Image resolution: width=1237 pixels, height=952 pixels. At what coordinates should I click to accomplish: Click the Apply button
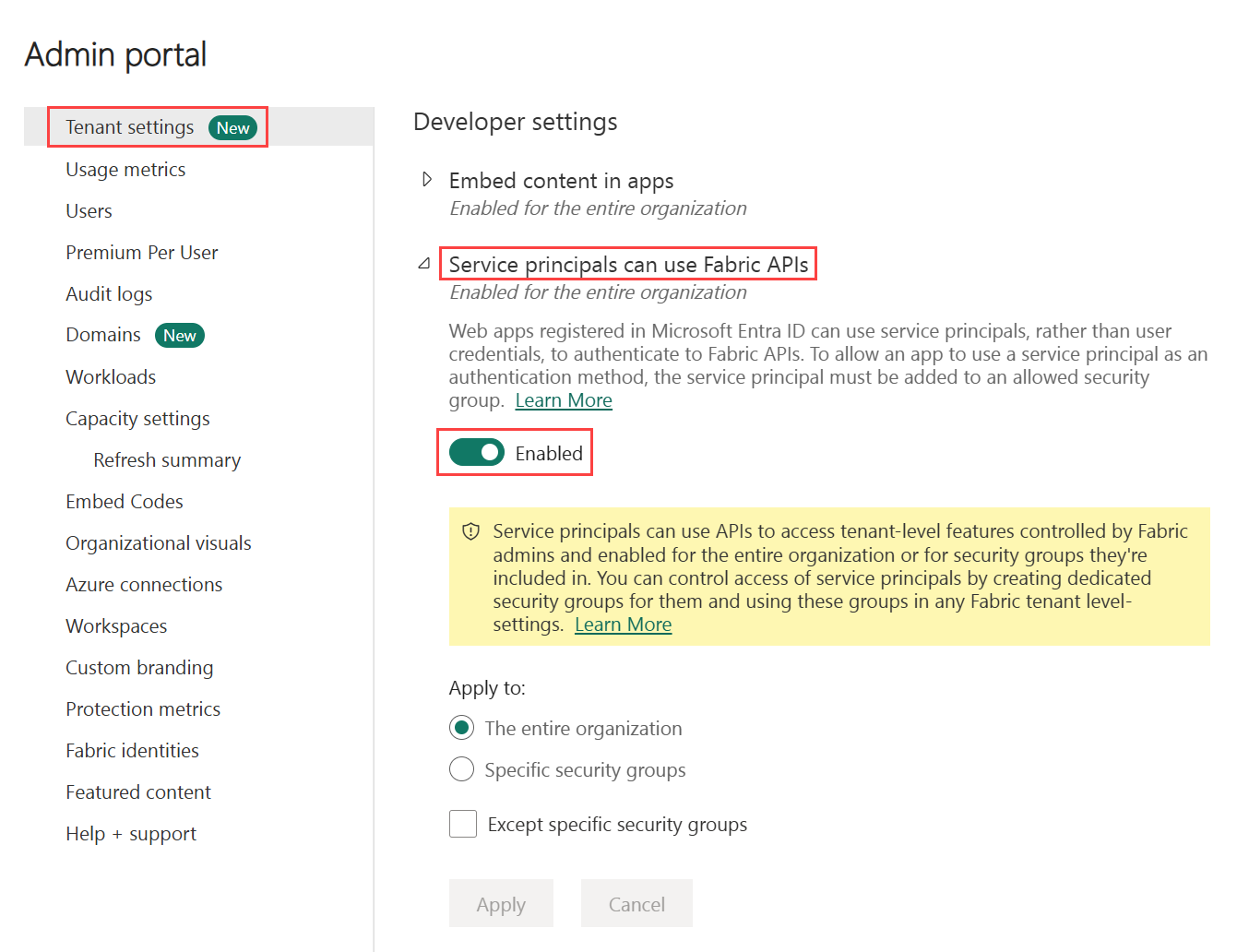tap(501, 903)
